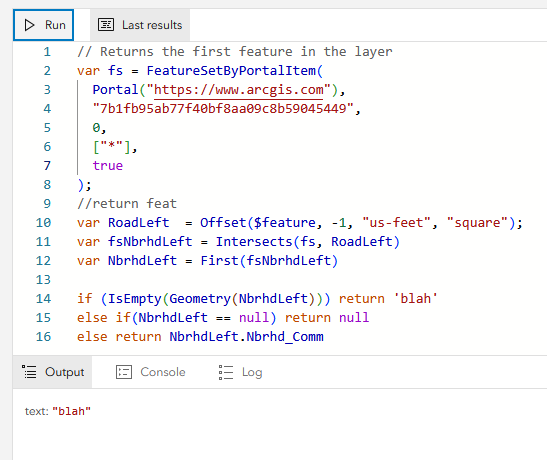This screenshot has height=460, width=547.
Task: Place cursor on the Offset function call
Action: coord(223,223)
